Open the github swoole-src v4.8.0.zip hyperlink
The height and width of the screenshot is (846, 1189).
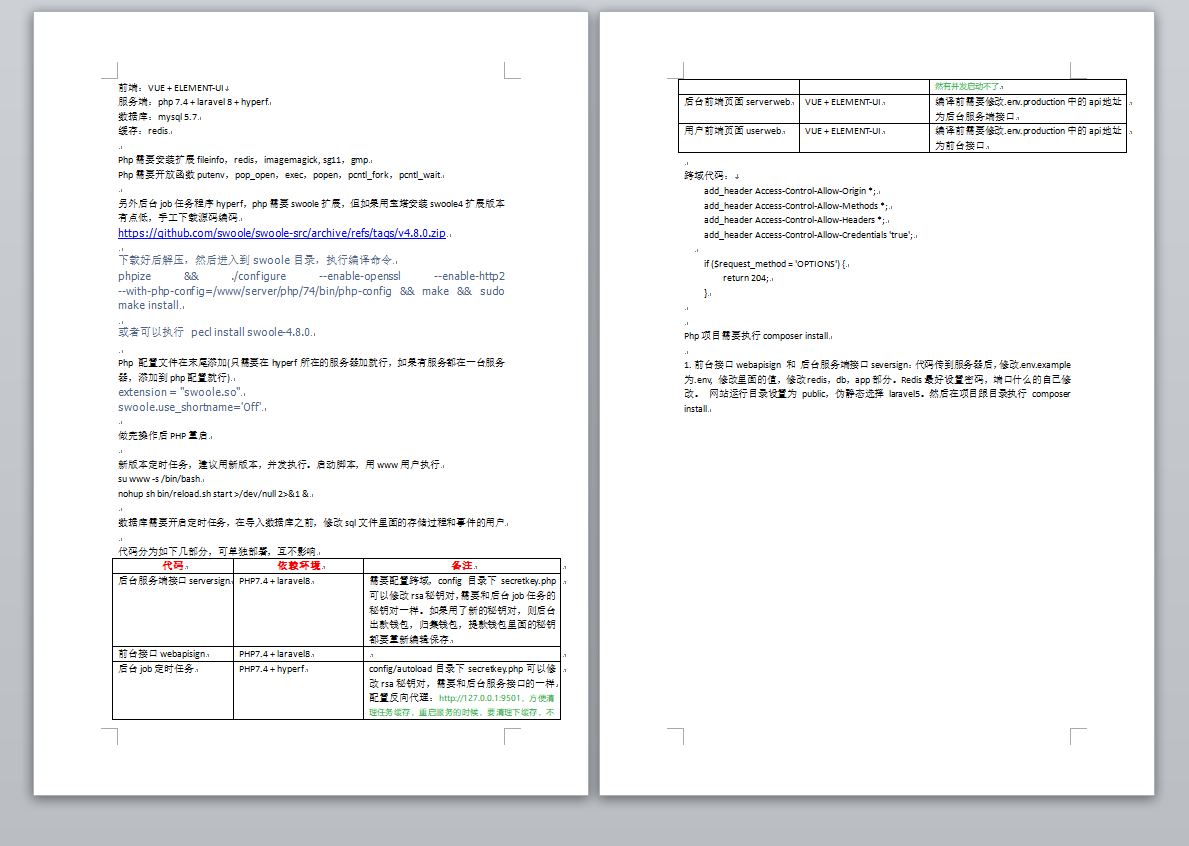coord(282,233)
